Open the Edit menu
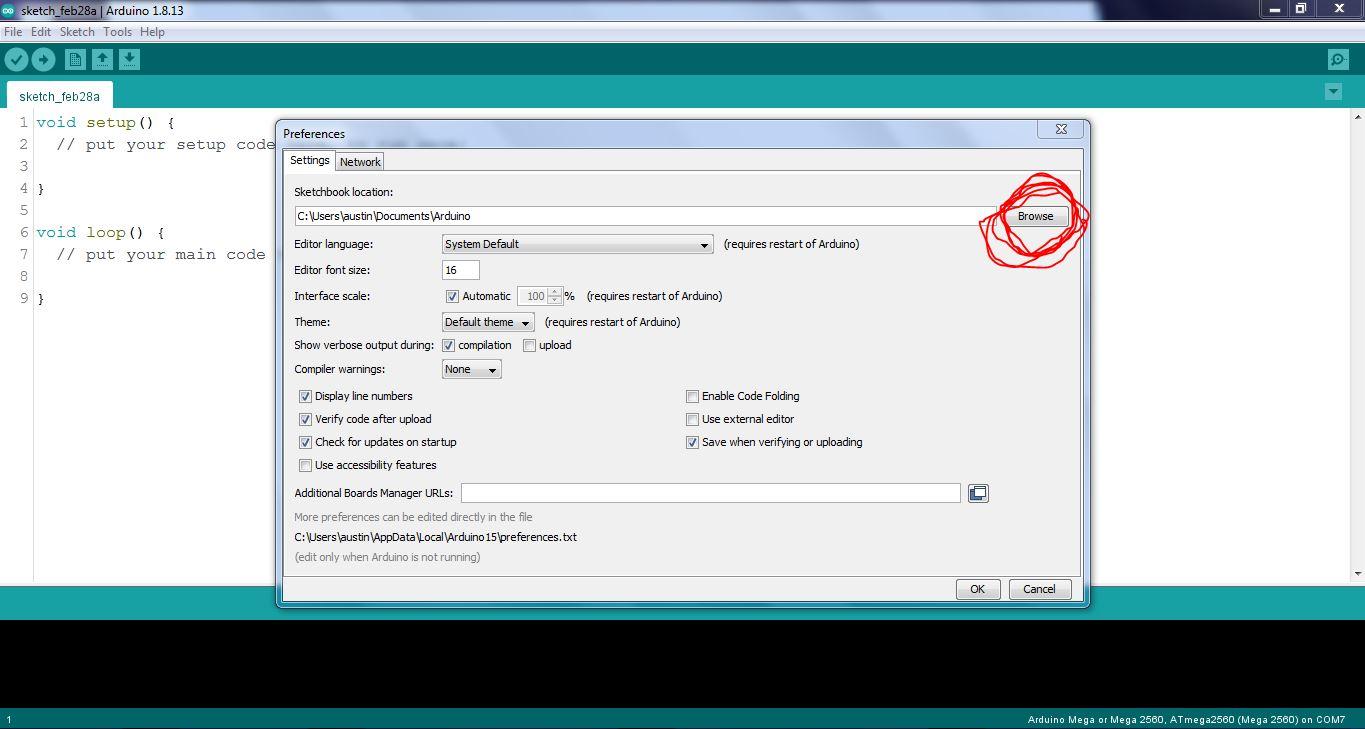 (x=41, y=32)
